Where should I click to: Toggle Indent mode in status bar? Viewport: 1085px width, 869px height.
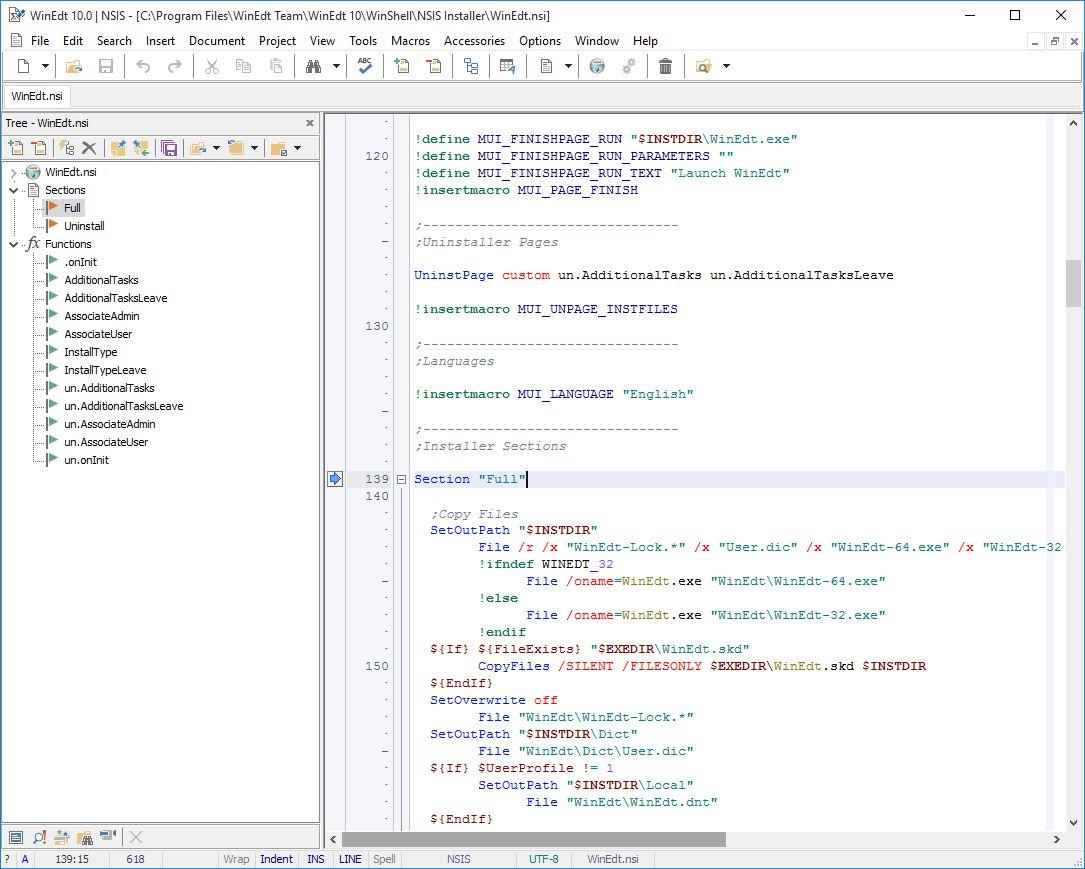276,859
